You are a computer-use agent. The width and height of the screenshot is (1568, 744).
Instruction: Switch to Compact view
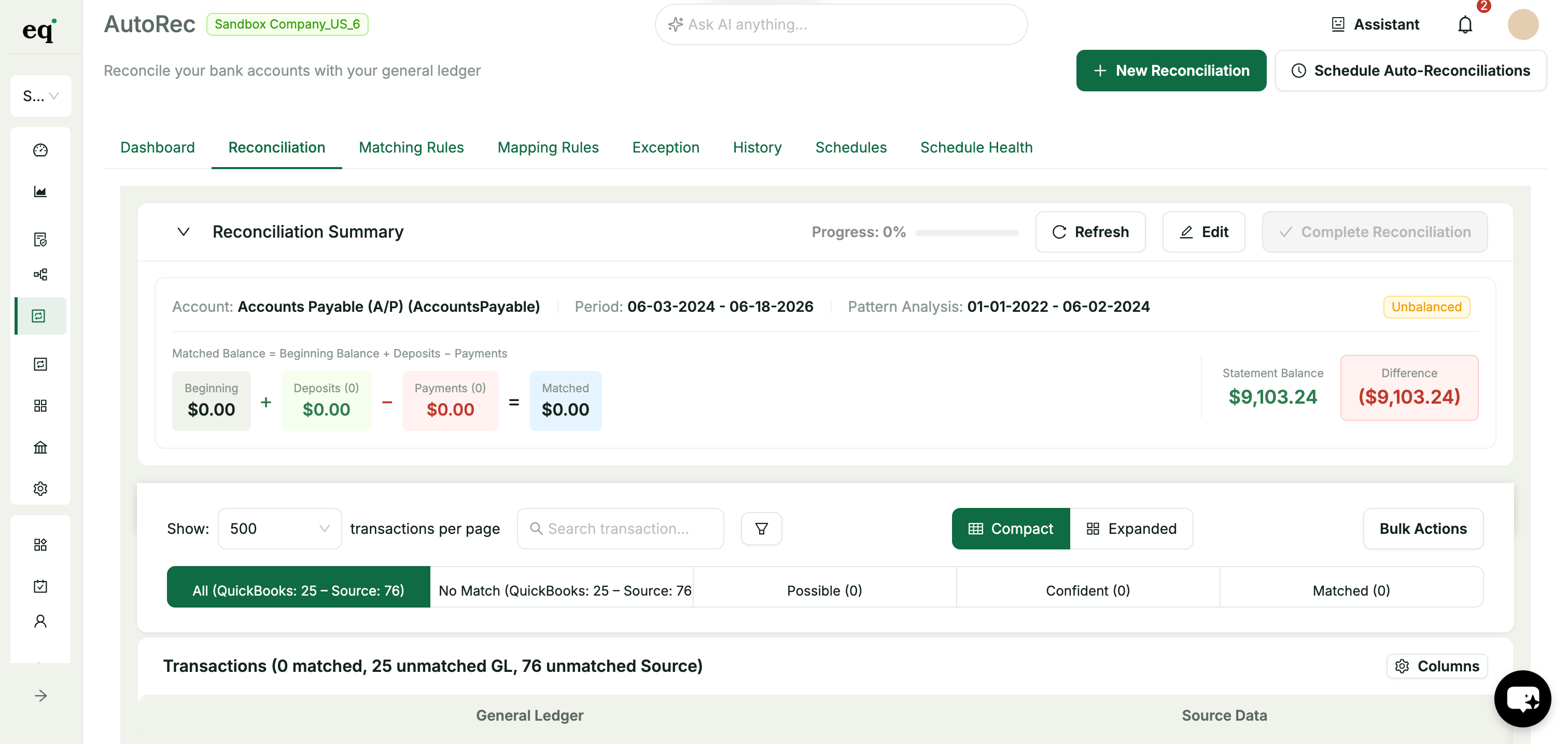[x=1011, y=529]
